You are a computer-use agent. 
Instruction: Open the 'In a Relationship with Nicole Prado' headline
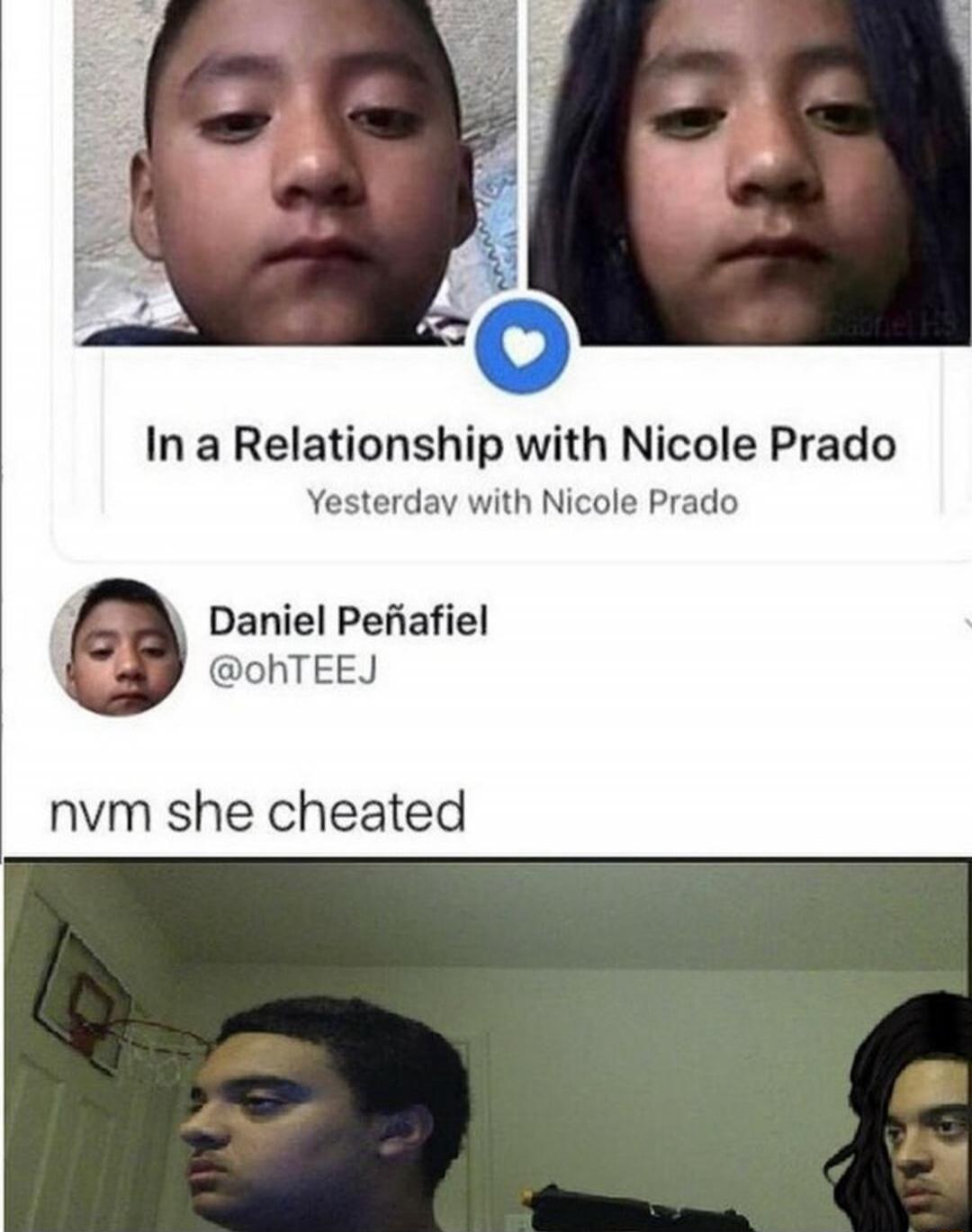click(521, 445)
